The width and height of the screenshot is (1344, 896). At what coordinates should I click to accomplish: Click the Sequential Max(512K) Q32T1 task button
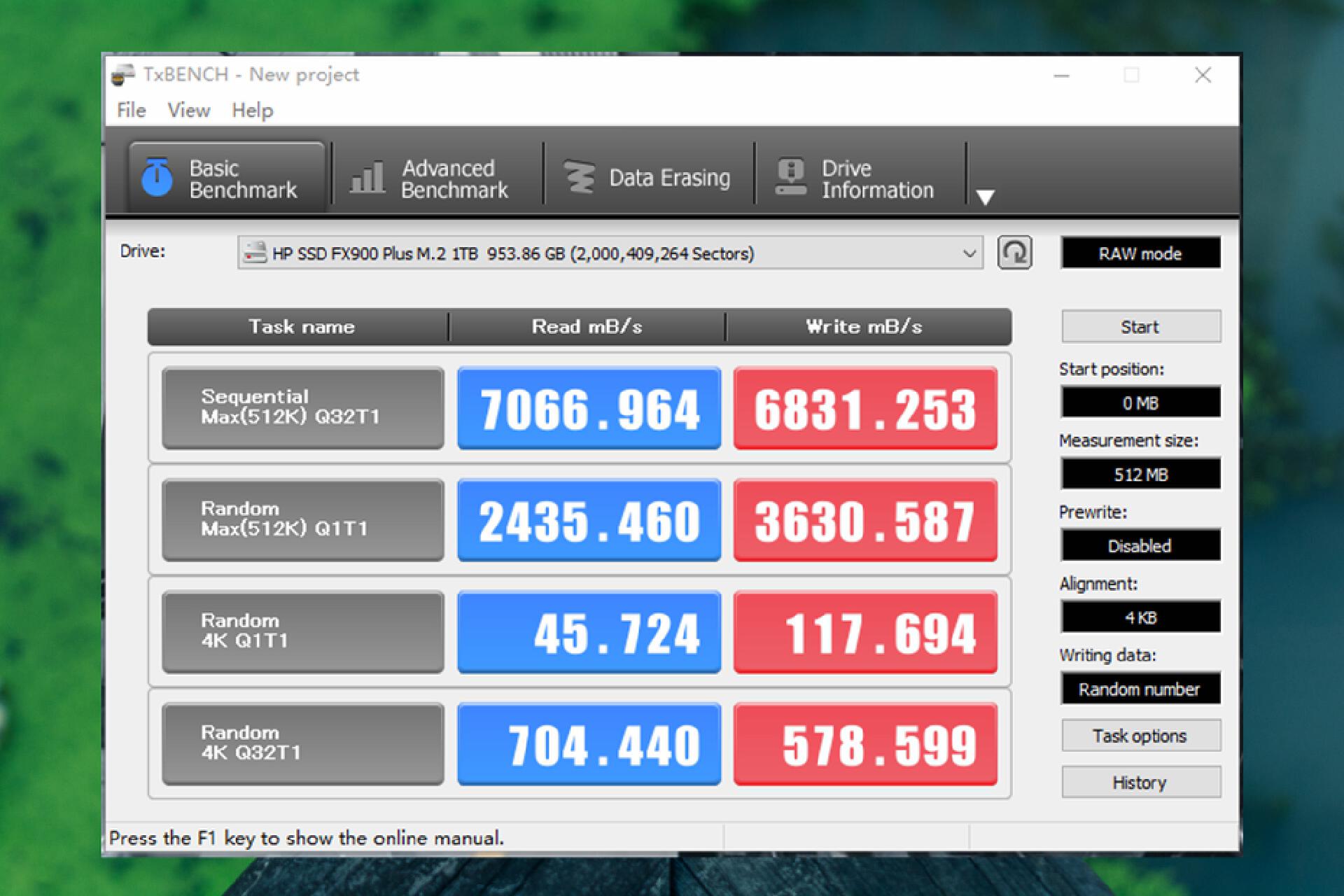pyautogui.click(x=302, y=407)
